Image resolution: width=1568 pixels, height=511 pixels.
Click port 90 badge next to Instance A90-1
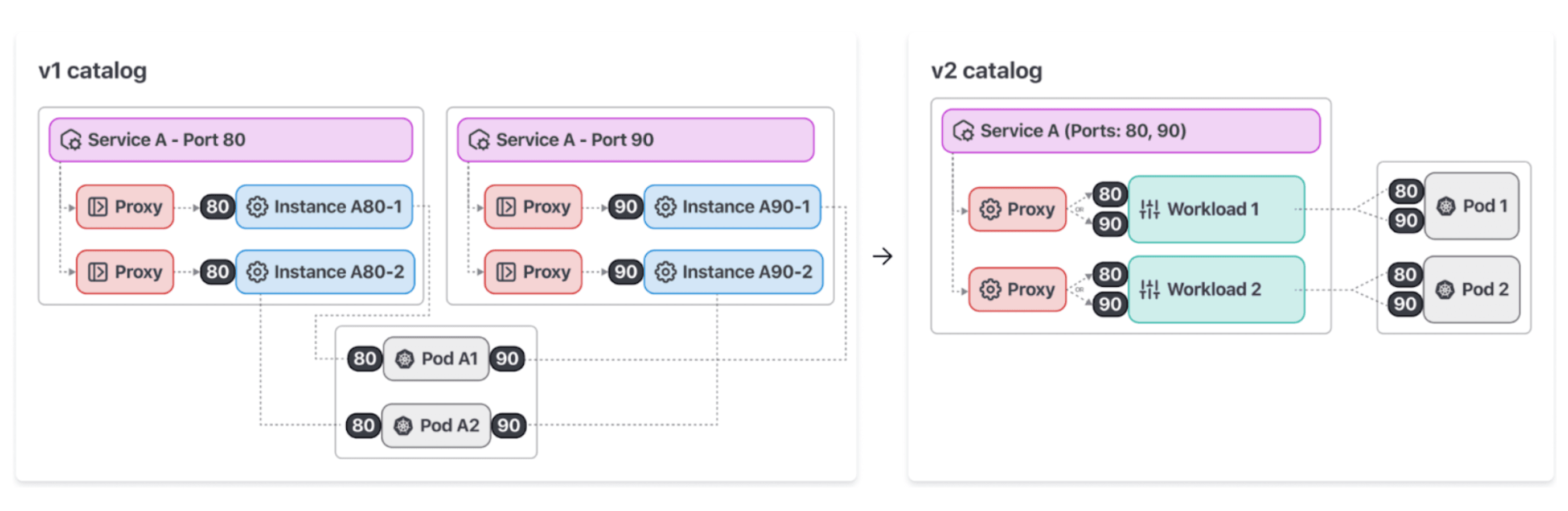(x=626, y=207)
